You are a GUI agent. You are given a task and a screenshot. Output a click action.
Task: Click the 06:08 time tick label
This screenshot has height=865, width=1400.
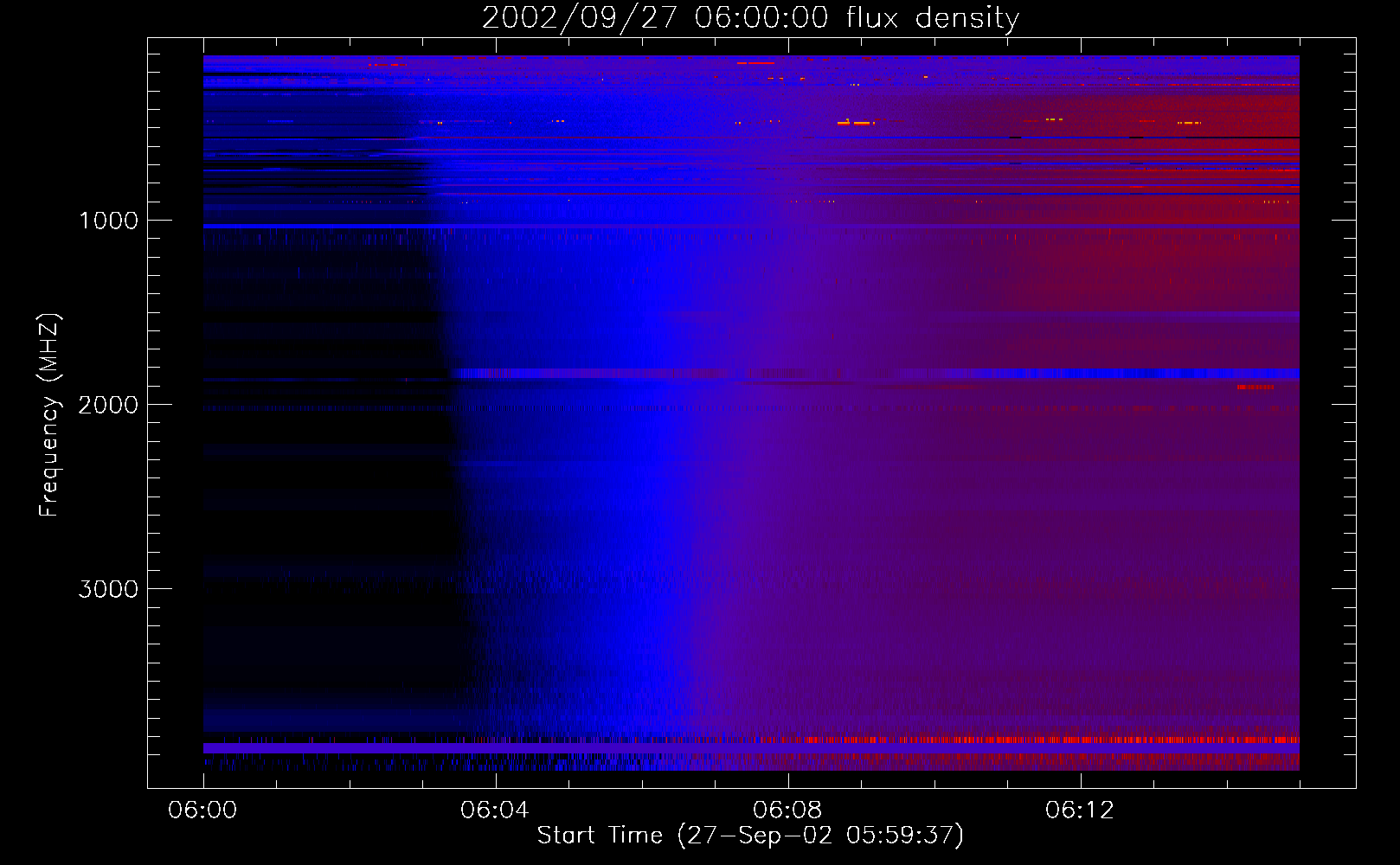(x=787, y=810)
